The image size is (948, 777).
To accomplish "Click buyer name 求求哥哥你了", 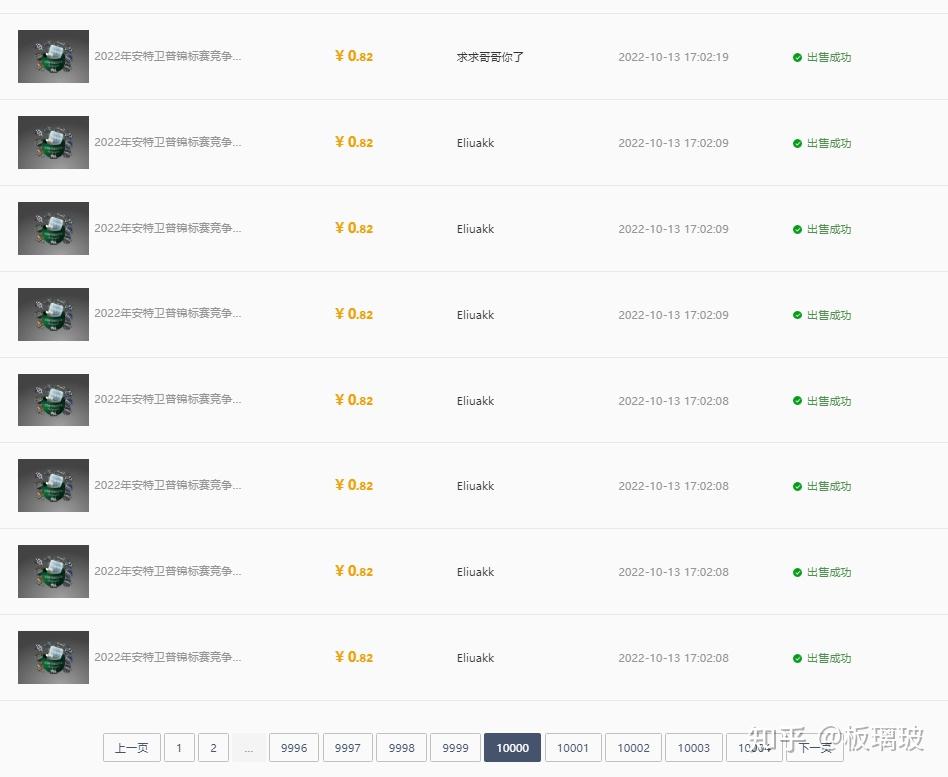I will click(490, 57).
